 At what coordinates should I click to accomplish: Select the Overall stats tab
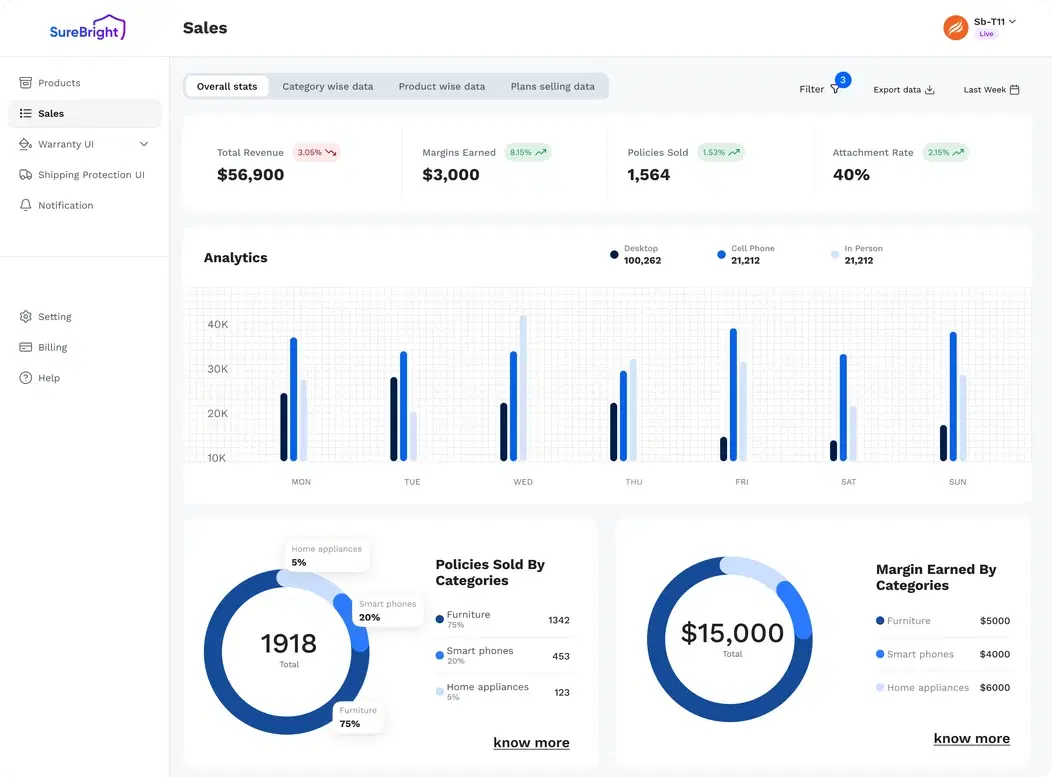pyautogui.click(x=227, y=86)
